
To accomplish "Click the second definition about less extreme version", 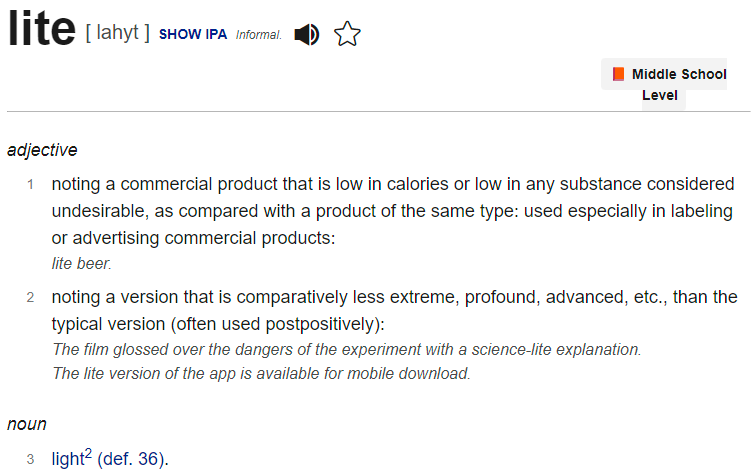I will [394, 310].
